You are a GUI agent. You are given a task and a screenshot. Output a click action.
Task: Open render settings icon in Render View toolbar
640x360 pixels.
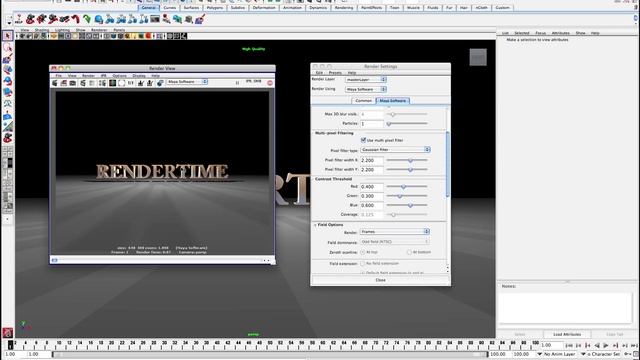click(102, 83)
